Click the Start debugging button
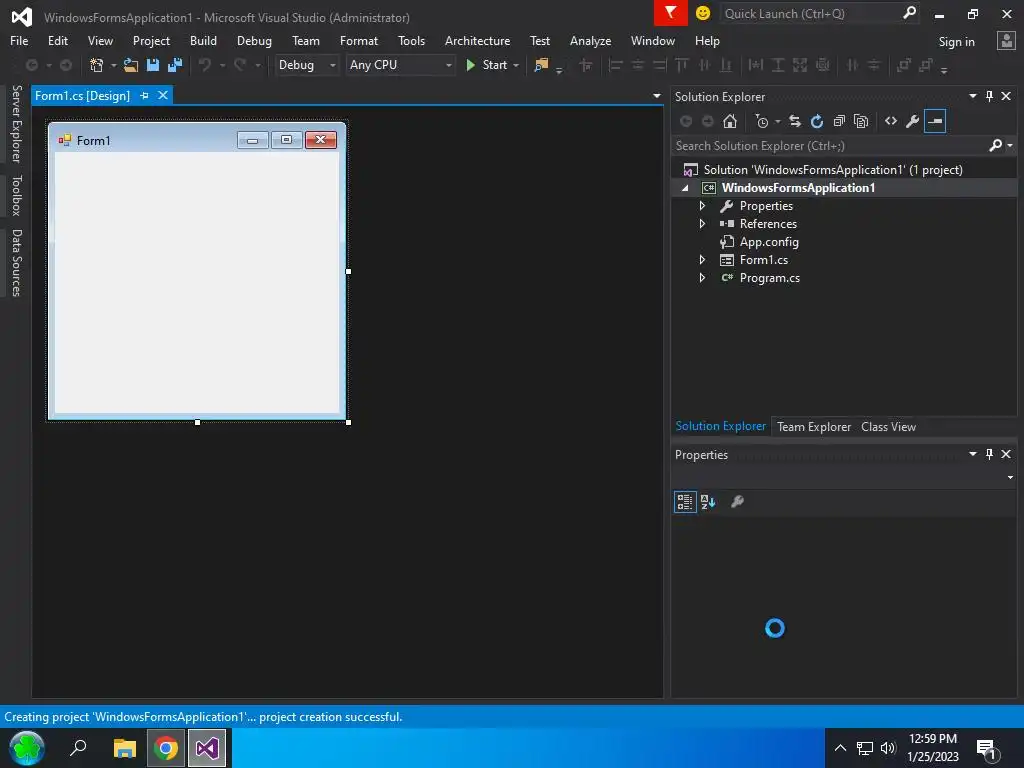Viewport: 1024px width, 768px height. (x=487, y=65)
